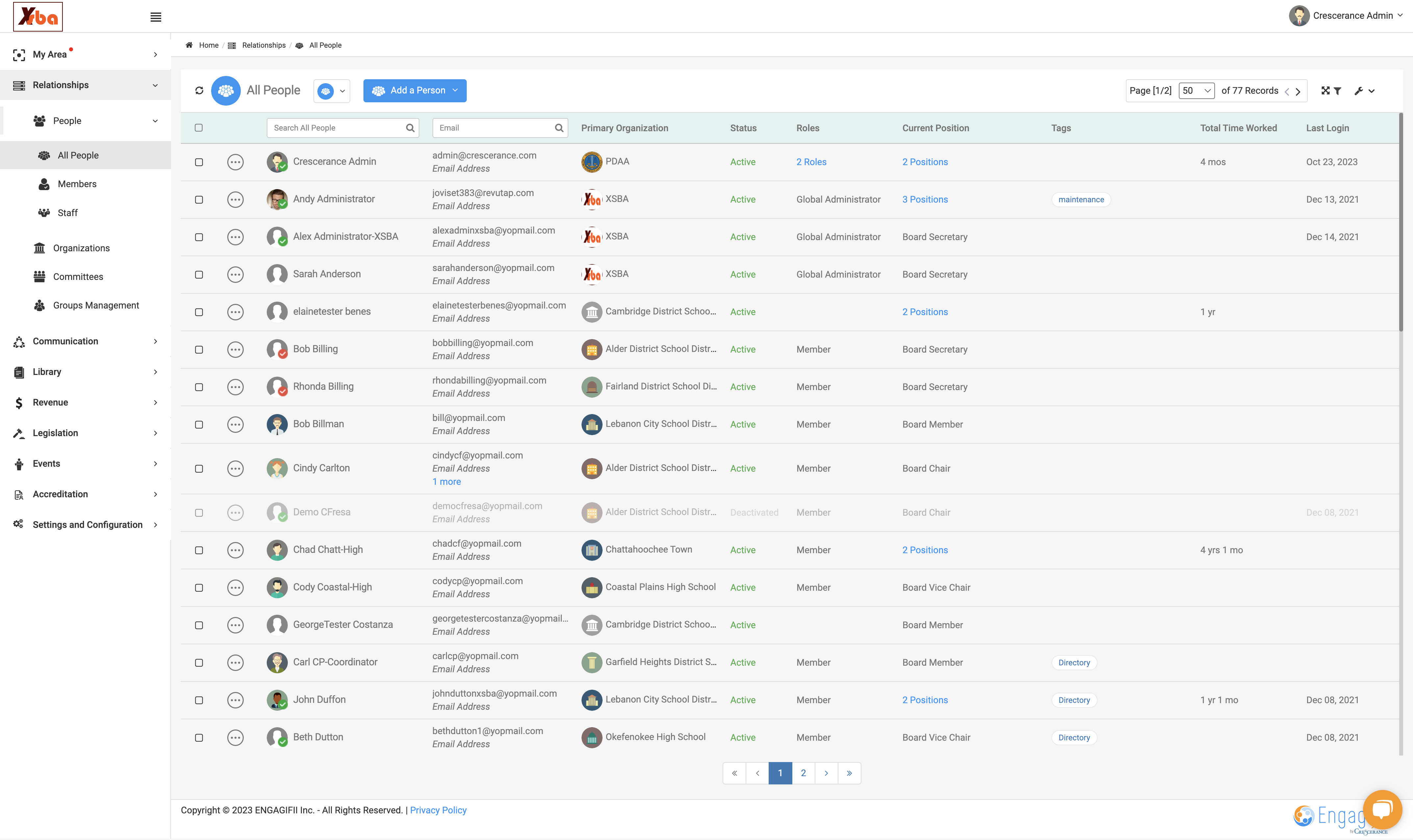1413x840 pixels.
Task: Click the XSBA logo in top-left
Action: 38,16
